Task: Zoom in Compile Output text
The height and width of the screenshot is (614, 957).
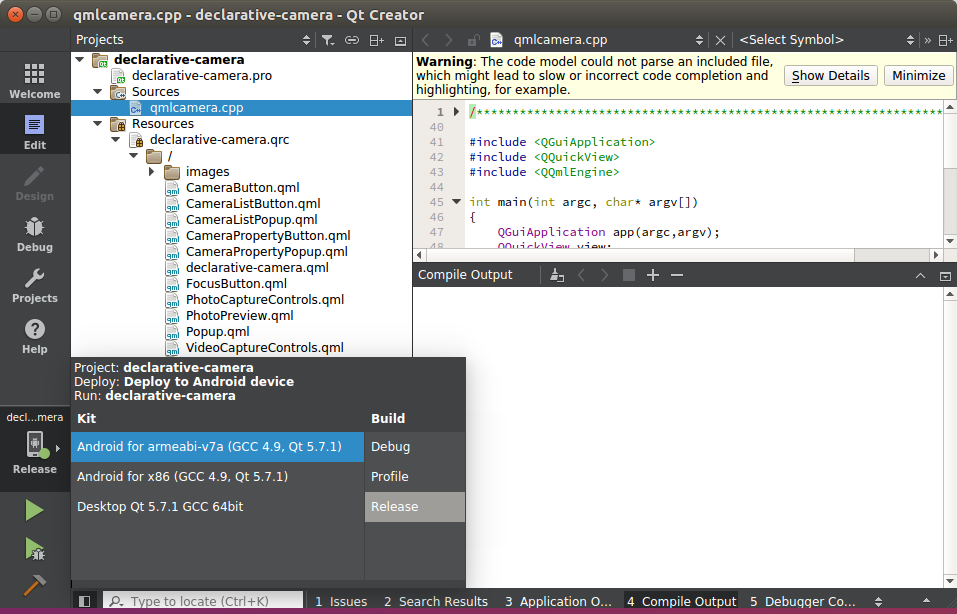Action: 652,275
